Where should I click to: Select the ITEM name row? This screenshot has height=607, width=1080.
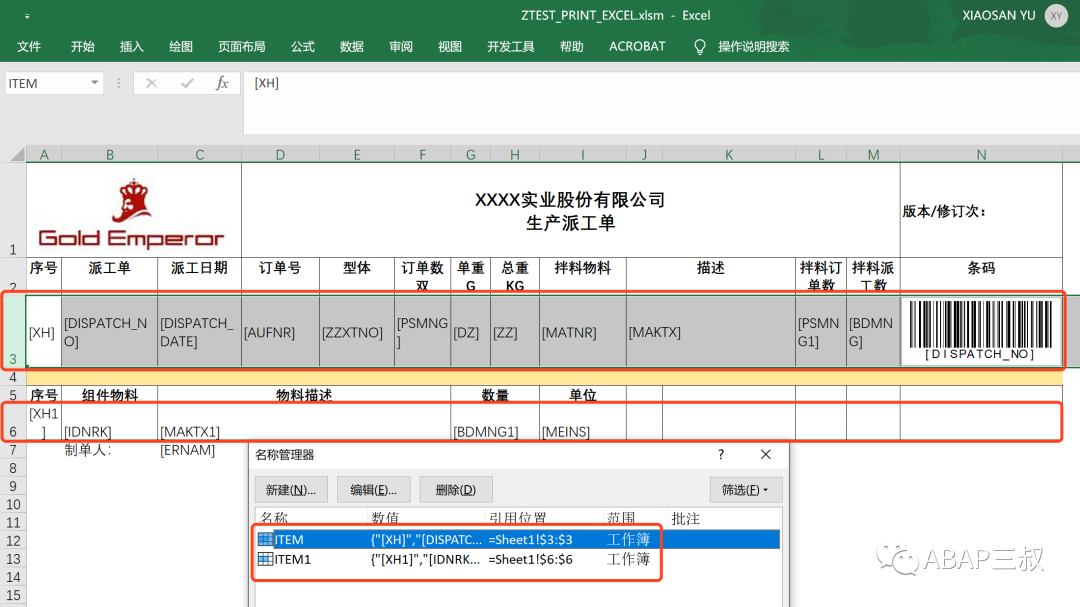click(x=518, y=539)
